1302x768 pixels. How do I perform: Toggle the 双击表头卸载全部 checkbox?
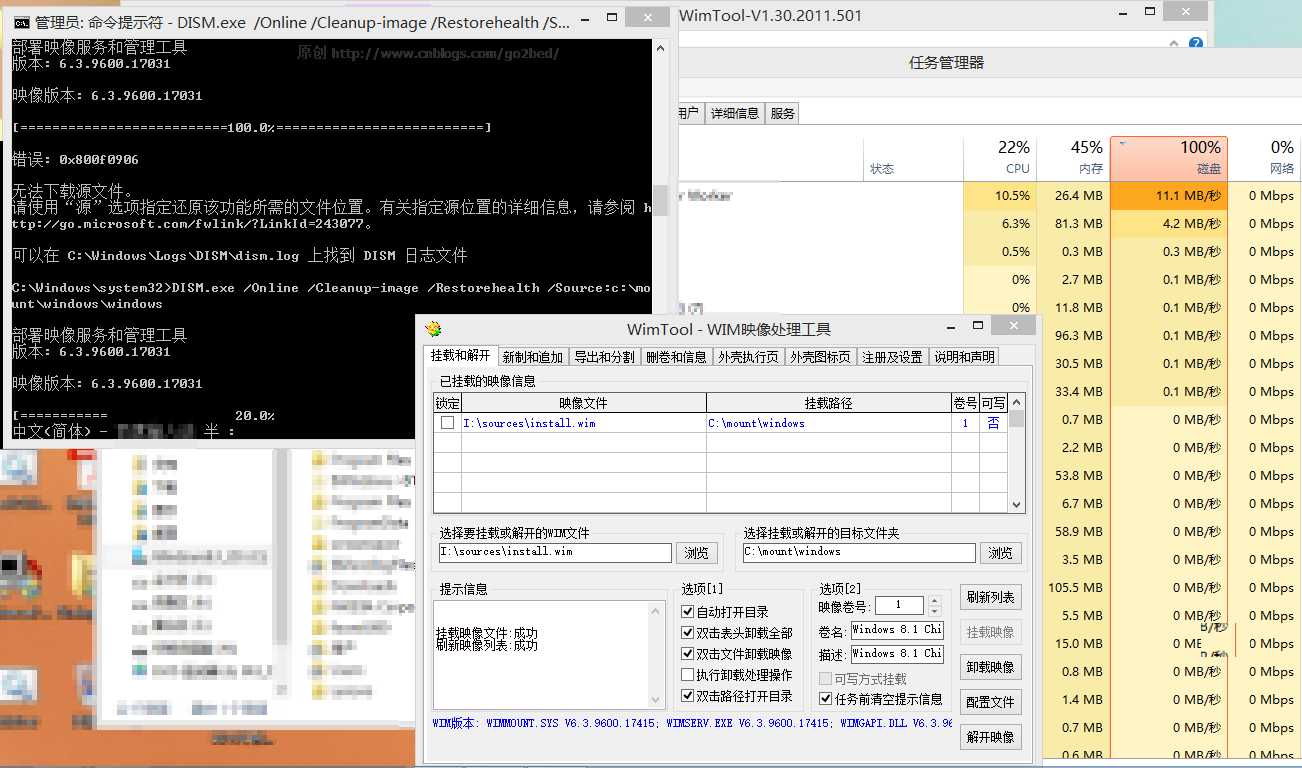688,632
